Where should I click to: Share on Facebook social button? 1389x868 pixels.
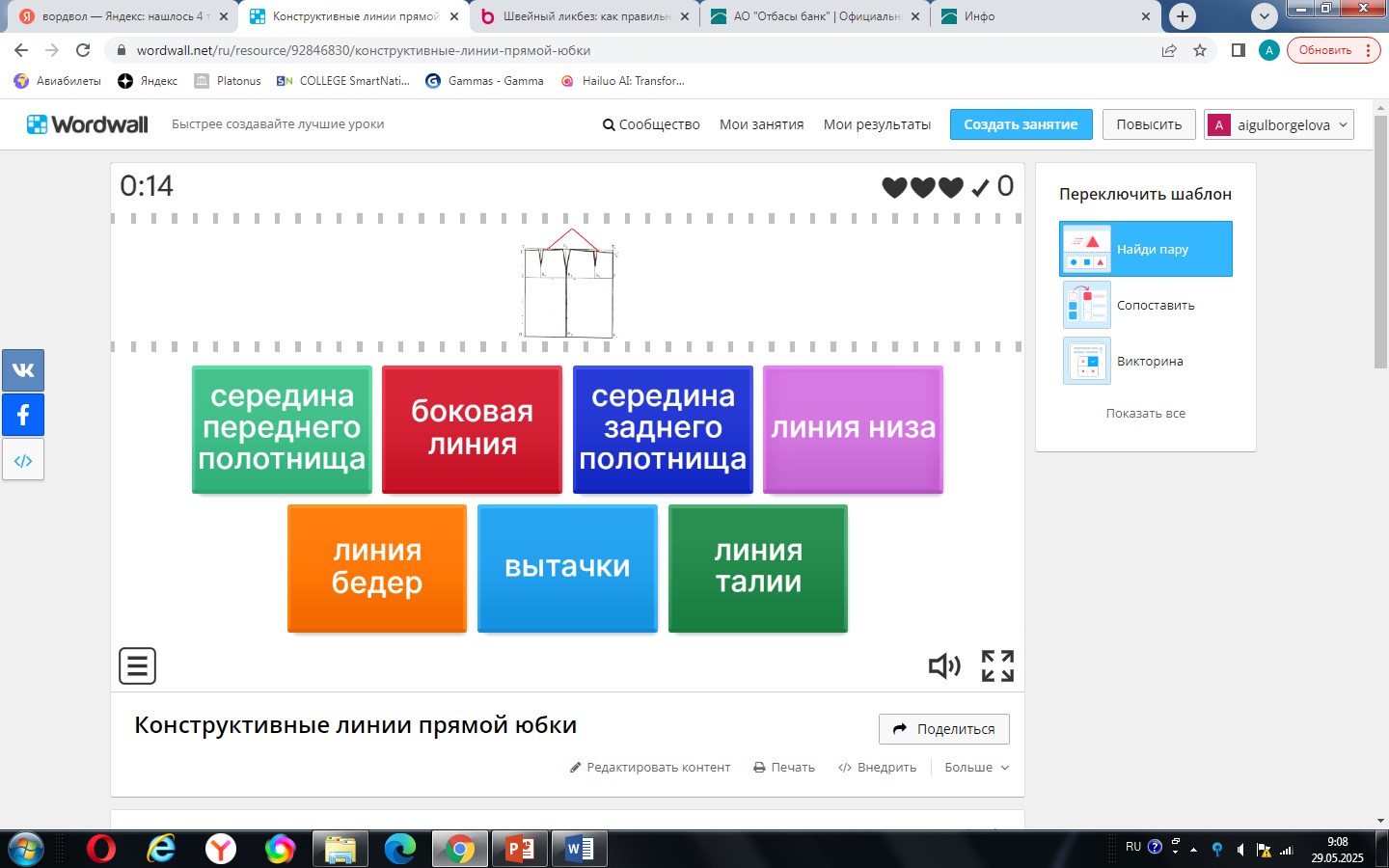(x=23, y=415)
